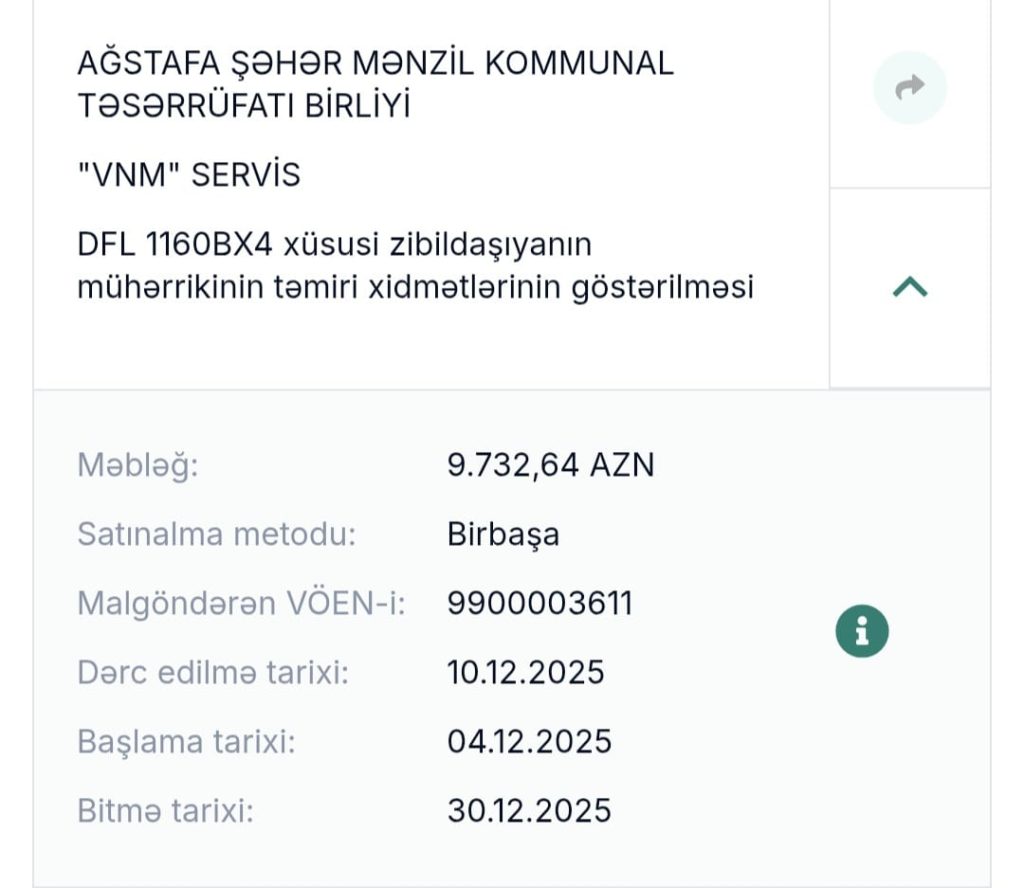
Task: Click the share arrow icon
Action: click(909, 88)
